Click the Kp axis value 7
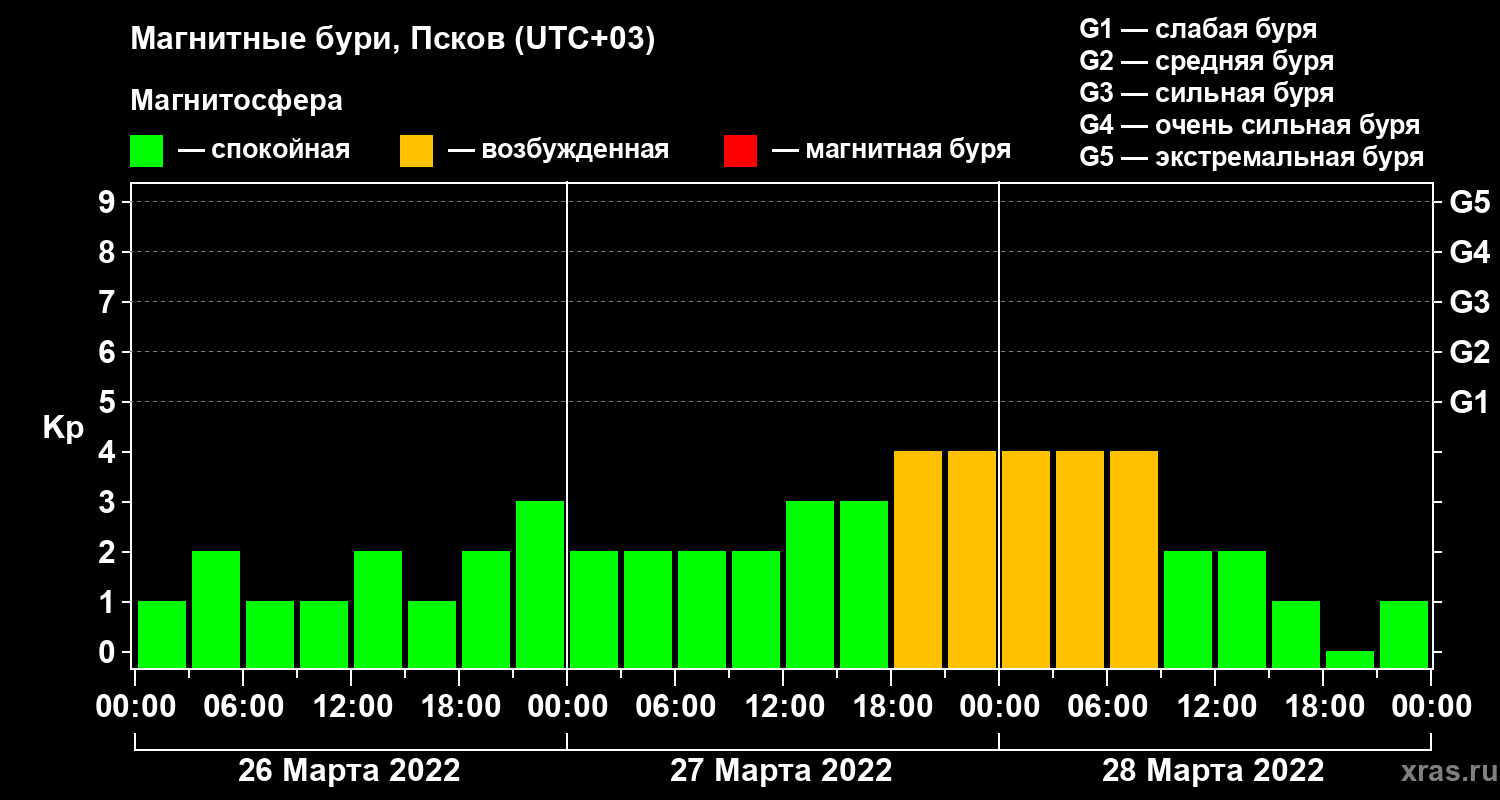The height and width of the screenshot is (800, 1500). 109,302
